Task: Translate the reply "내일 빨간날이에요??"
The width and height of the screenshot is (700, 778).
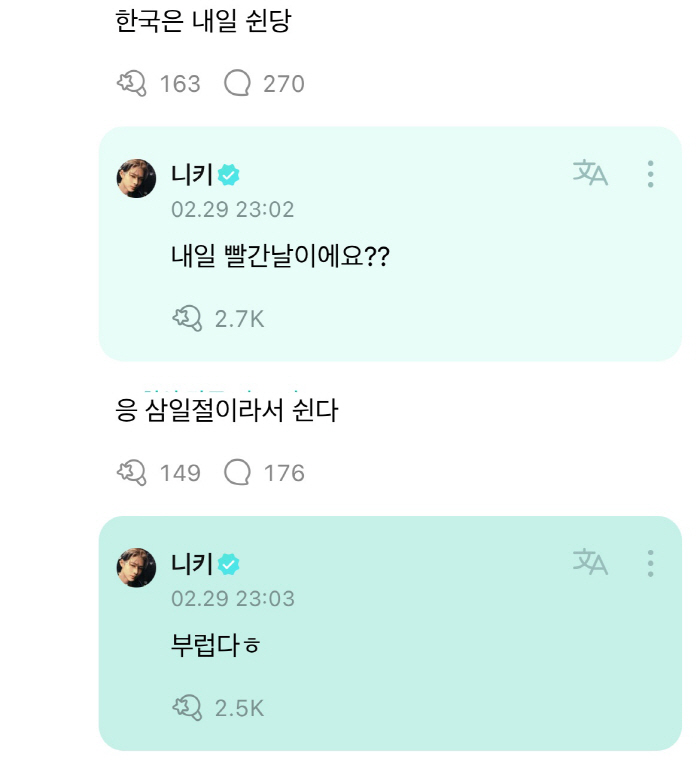Action: tap(590, 173)
